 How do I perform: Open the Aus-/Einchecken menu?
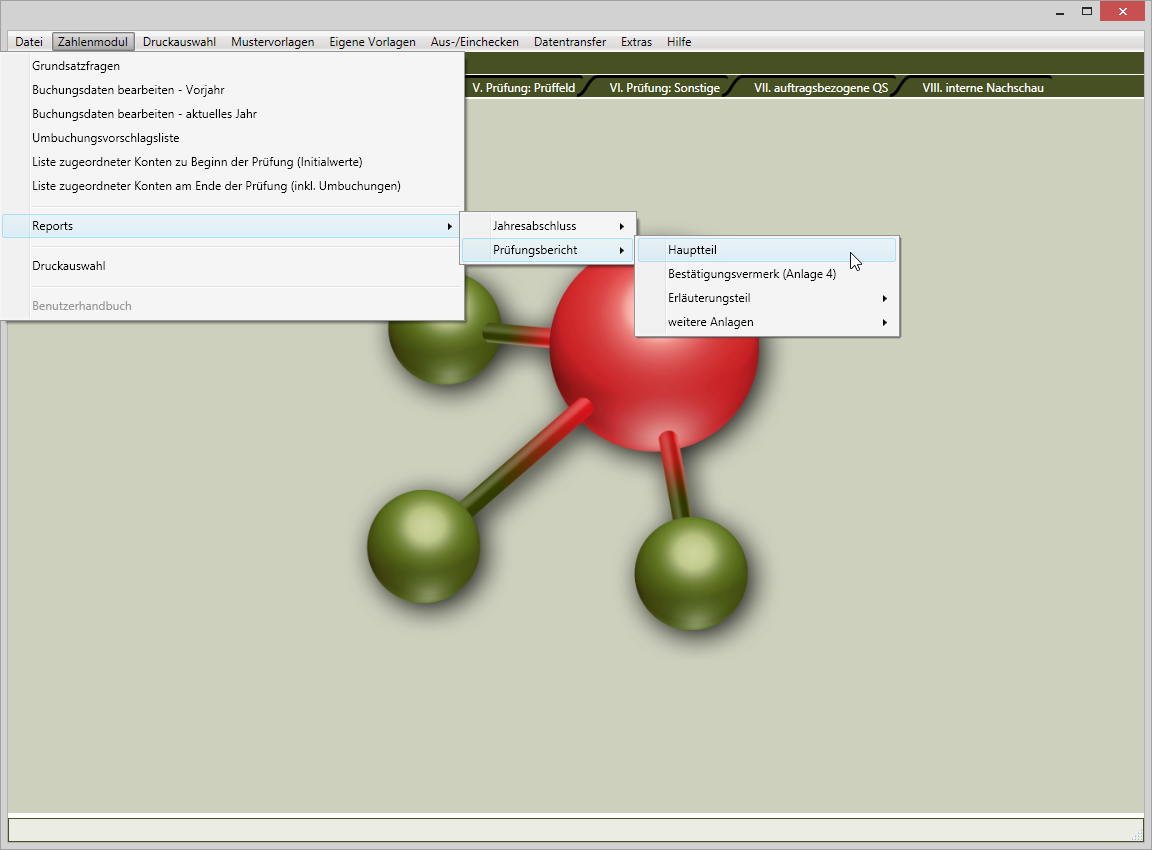tap(474, 42)
